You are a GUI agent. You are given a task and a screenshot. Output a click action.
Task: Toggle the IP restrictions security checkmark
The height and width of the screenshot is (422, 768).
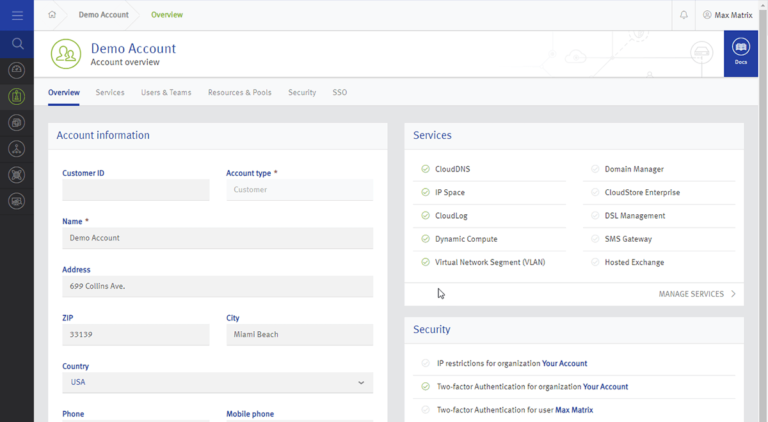click(426, 363)
